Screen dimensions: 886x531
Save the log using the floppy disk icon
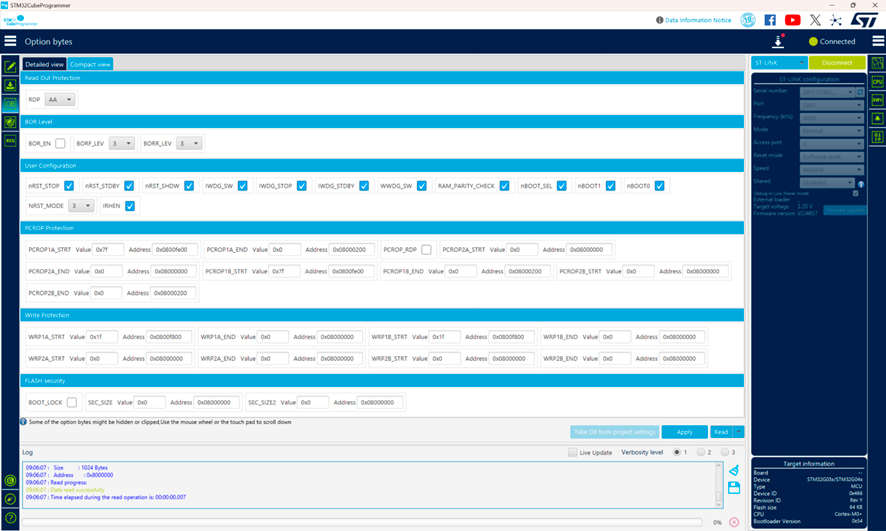coord(734,487)
